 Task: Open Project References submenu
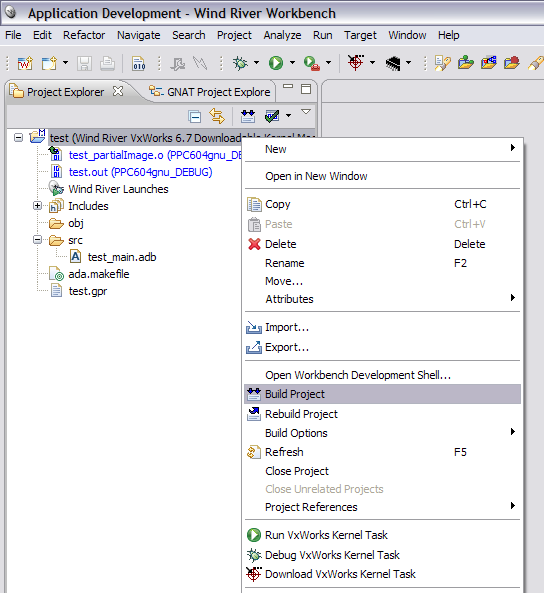(382, 507)
